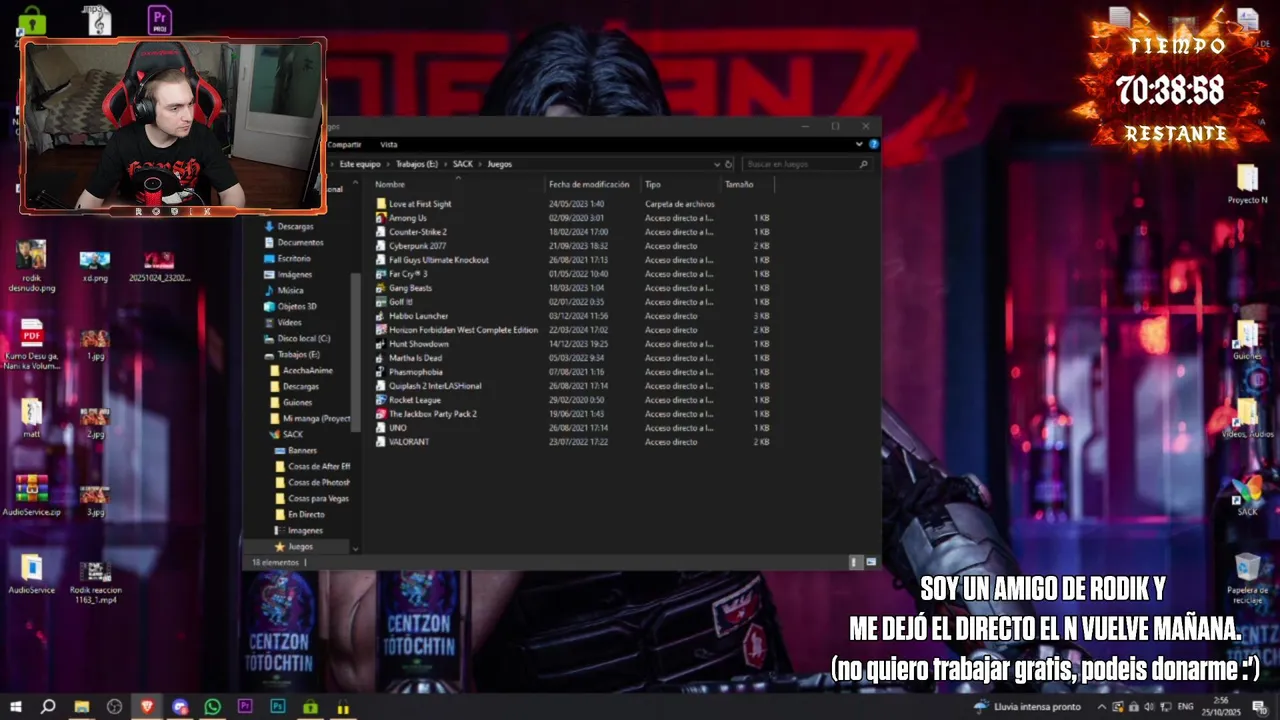Click Trabajos (E:) in the address breadcrumb
This screenshot has width=1280, height=720.
coord(417,164)
